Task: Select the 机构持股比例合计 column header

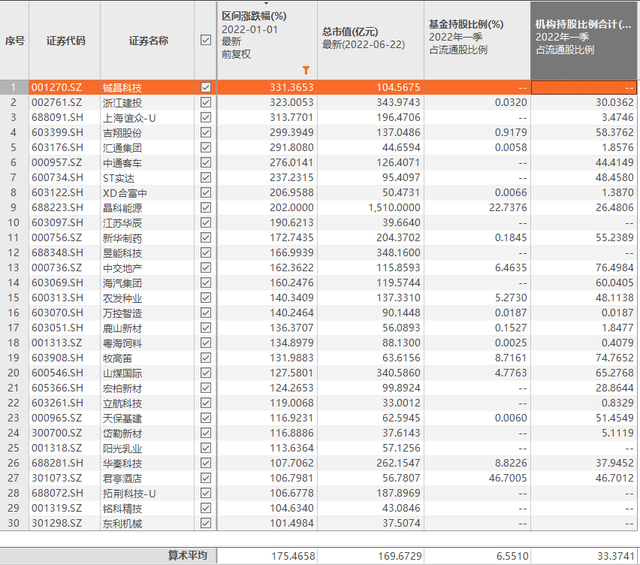Action: click(584, 40)
